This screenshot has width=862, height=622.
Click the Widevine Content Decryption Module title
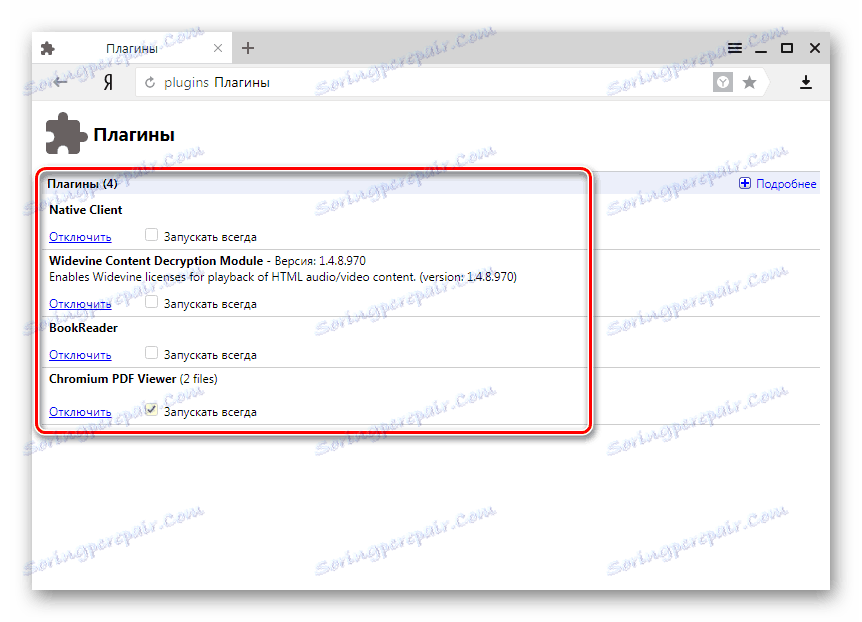(156, 261)
